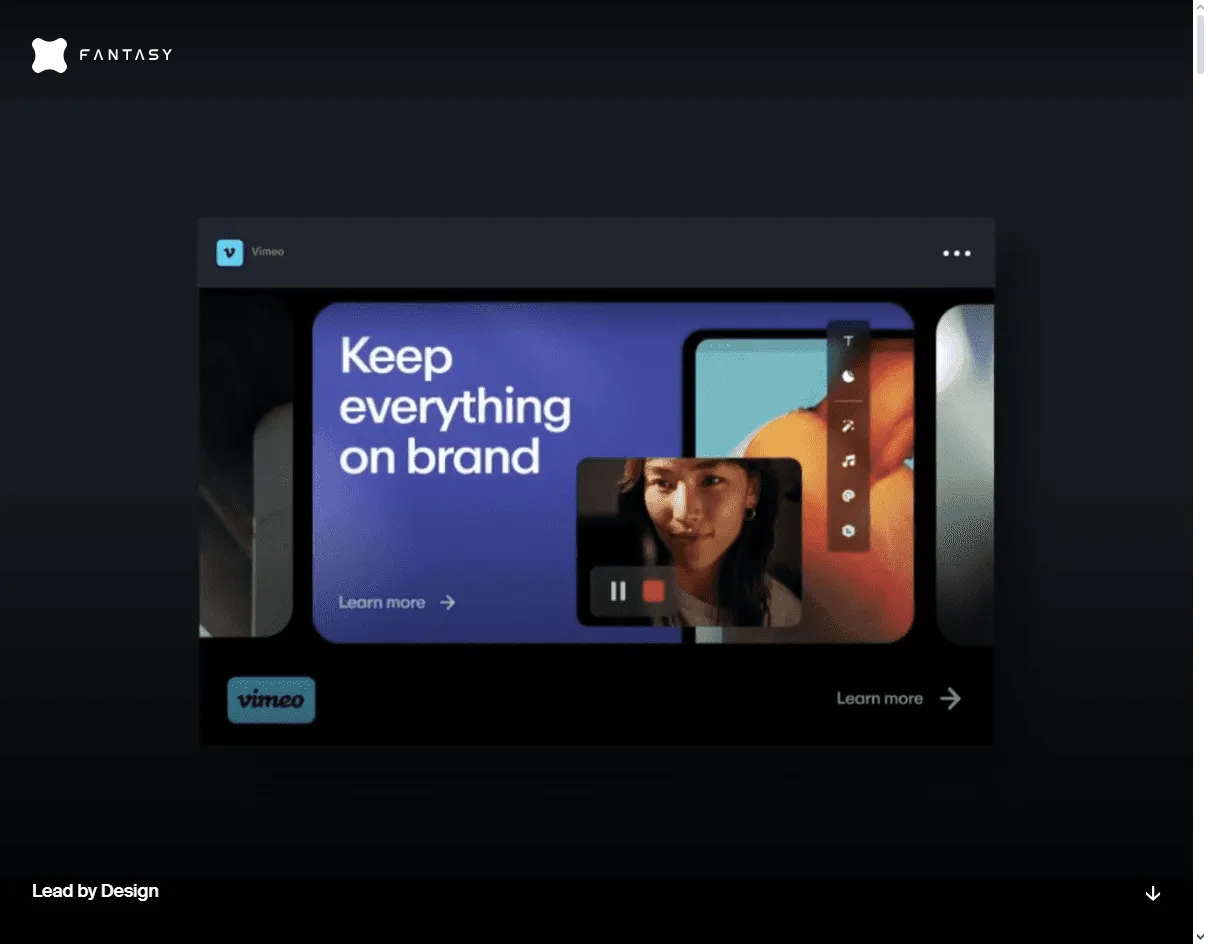Click the woman's video thumbnail
The width and height of the screenshot is (1208, 944).
click(x=689, y=542)
